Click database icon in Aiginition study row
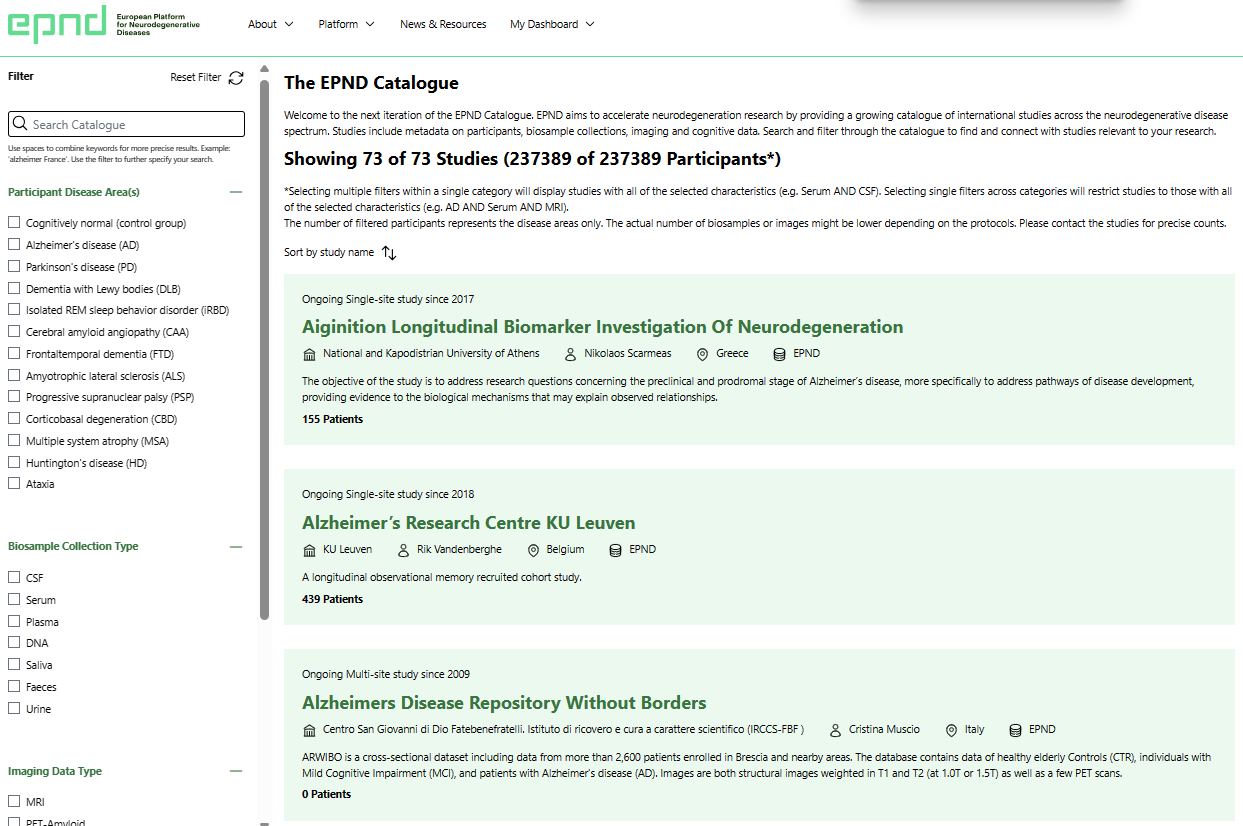Image resolution: width=1243 pixels, height=826 pixels. coord(780,354)
